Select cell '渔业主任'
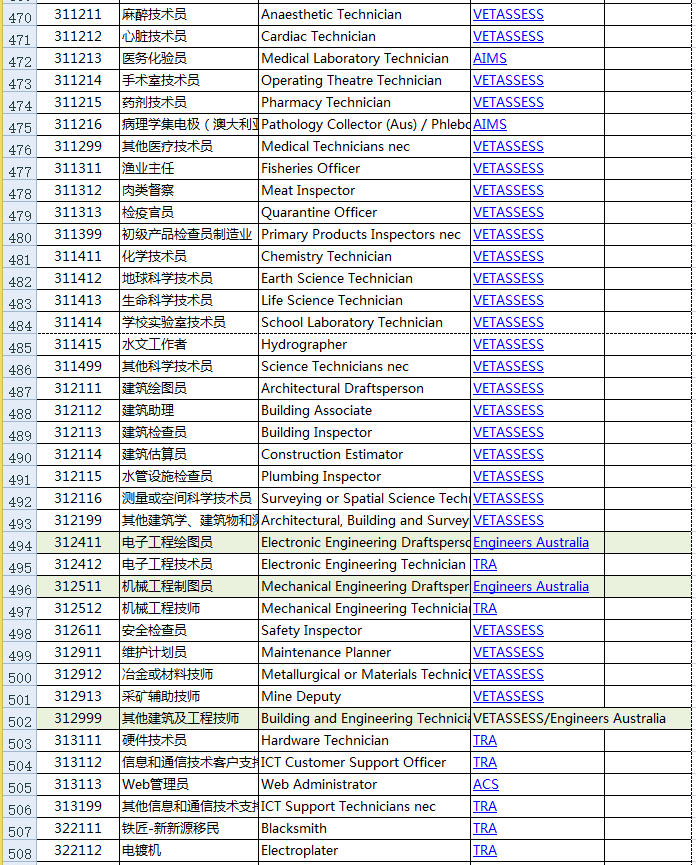 click(189, 169)
